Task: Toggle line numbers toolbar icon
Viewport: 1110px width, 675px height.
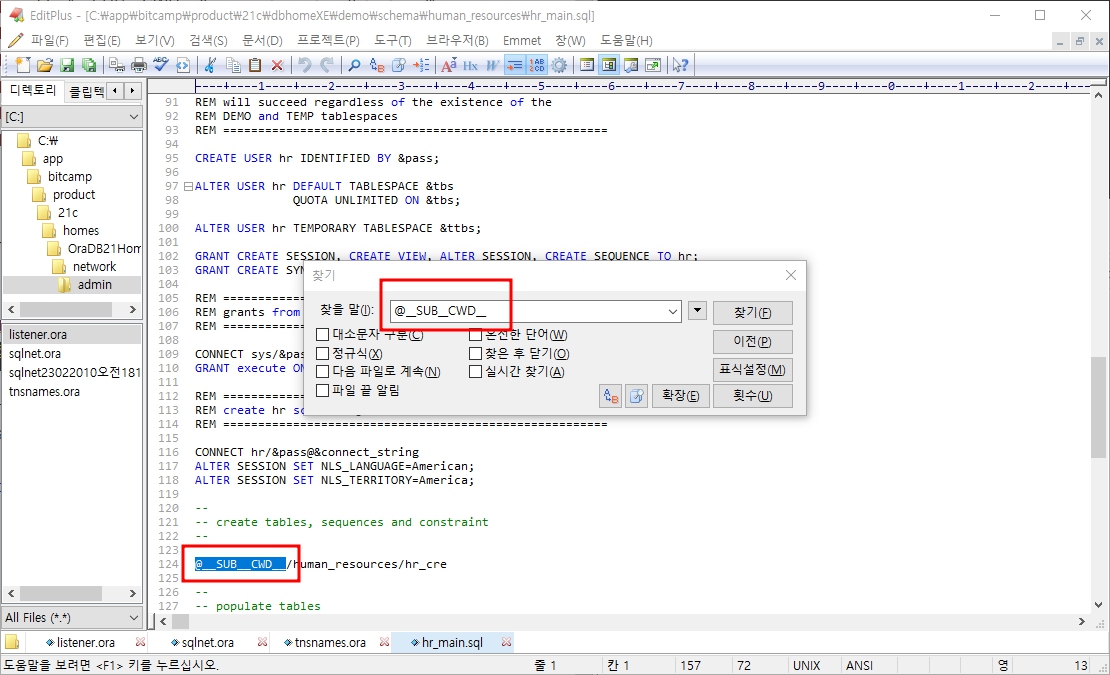Action: pos(537,65)
